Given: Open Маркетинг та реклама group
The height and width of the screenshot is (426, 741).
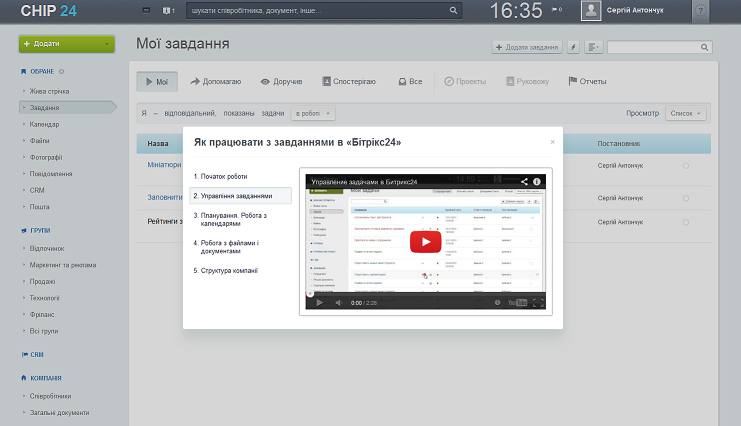Looking at the screenshot, I should point(62,265).
